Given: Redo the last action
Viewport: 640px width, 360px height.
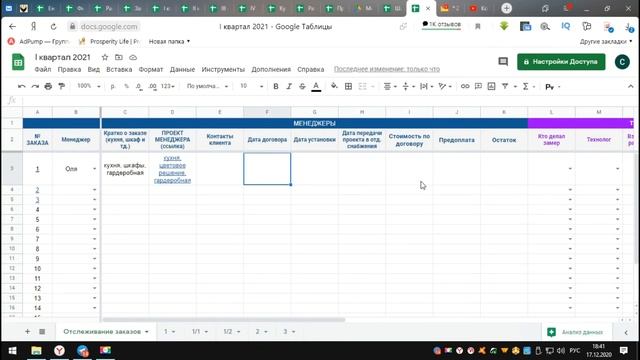Looking at the screenshot, I should coord(35,87).
